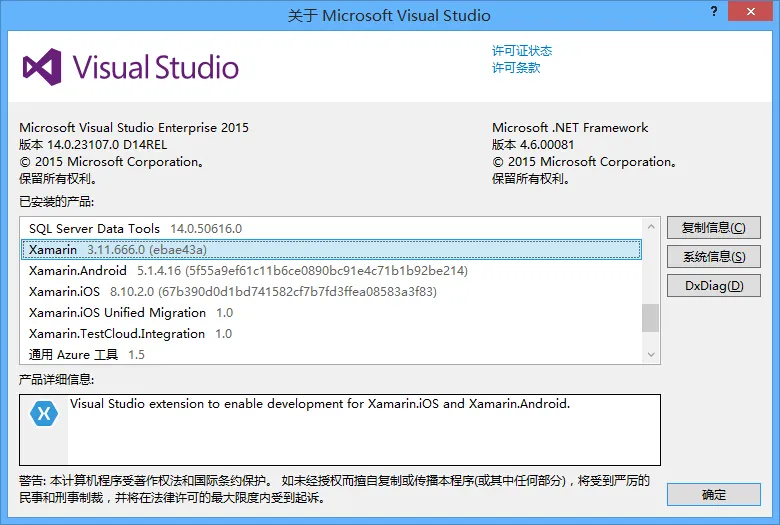Click the Visual Studio logo icon

tap(43, 67)
